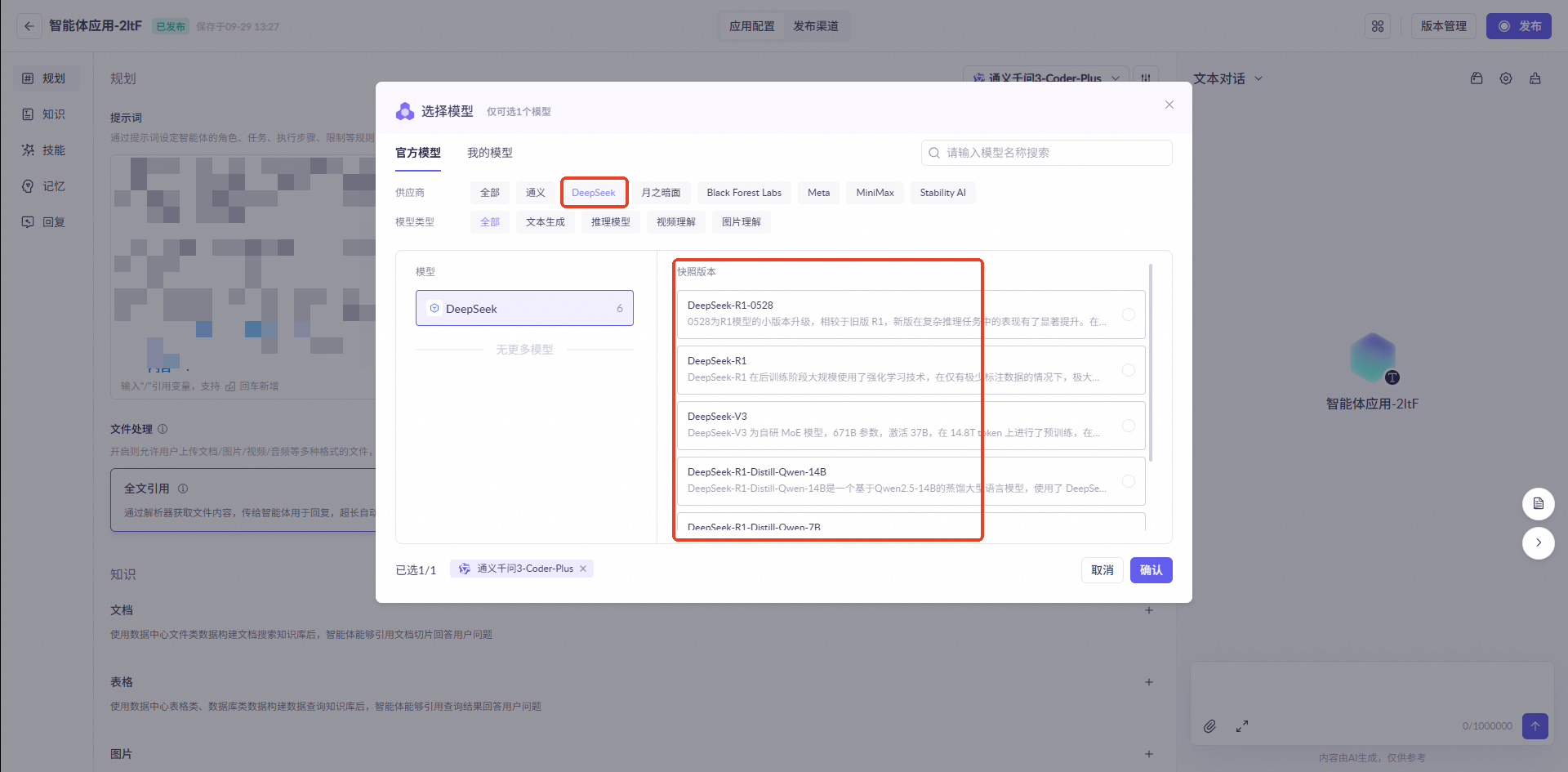This screenshot has height=772, width=1568.
Task: Filter providers by MiniMax
Action: 875,193
